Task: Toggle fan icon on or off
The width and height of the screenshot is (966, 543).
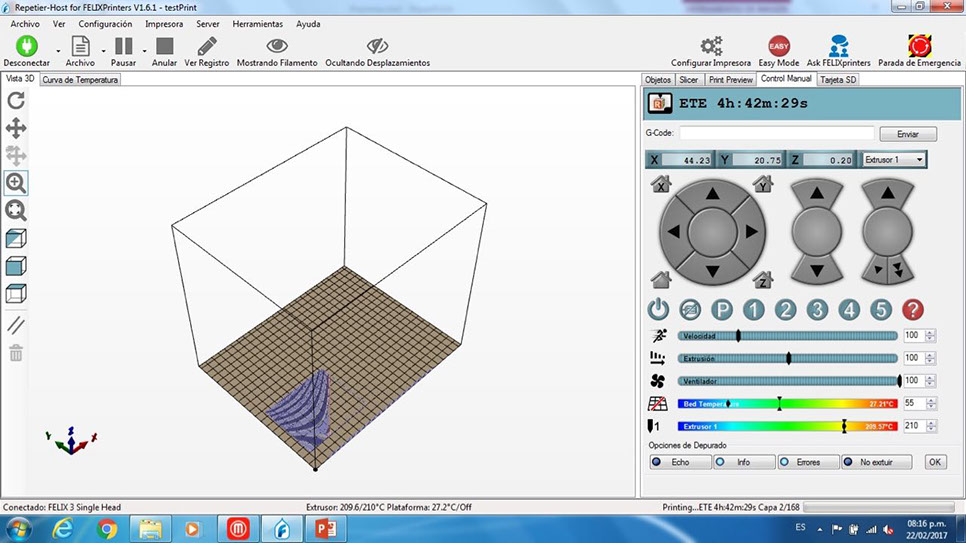Action: click(x=657, y=381)
